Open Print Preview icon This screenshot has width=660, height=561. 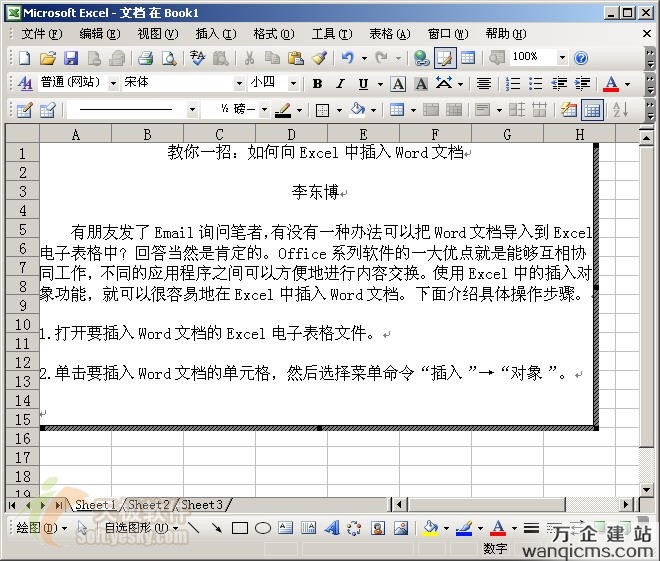169,58
